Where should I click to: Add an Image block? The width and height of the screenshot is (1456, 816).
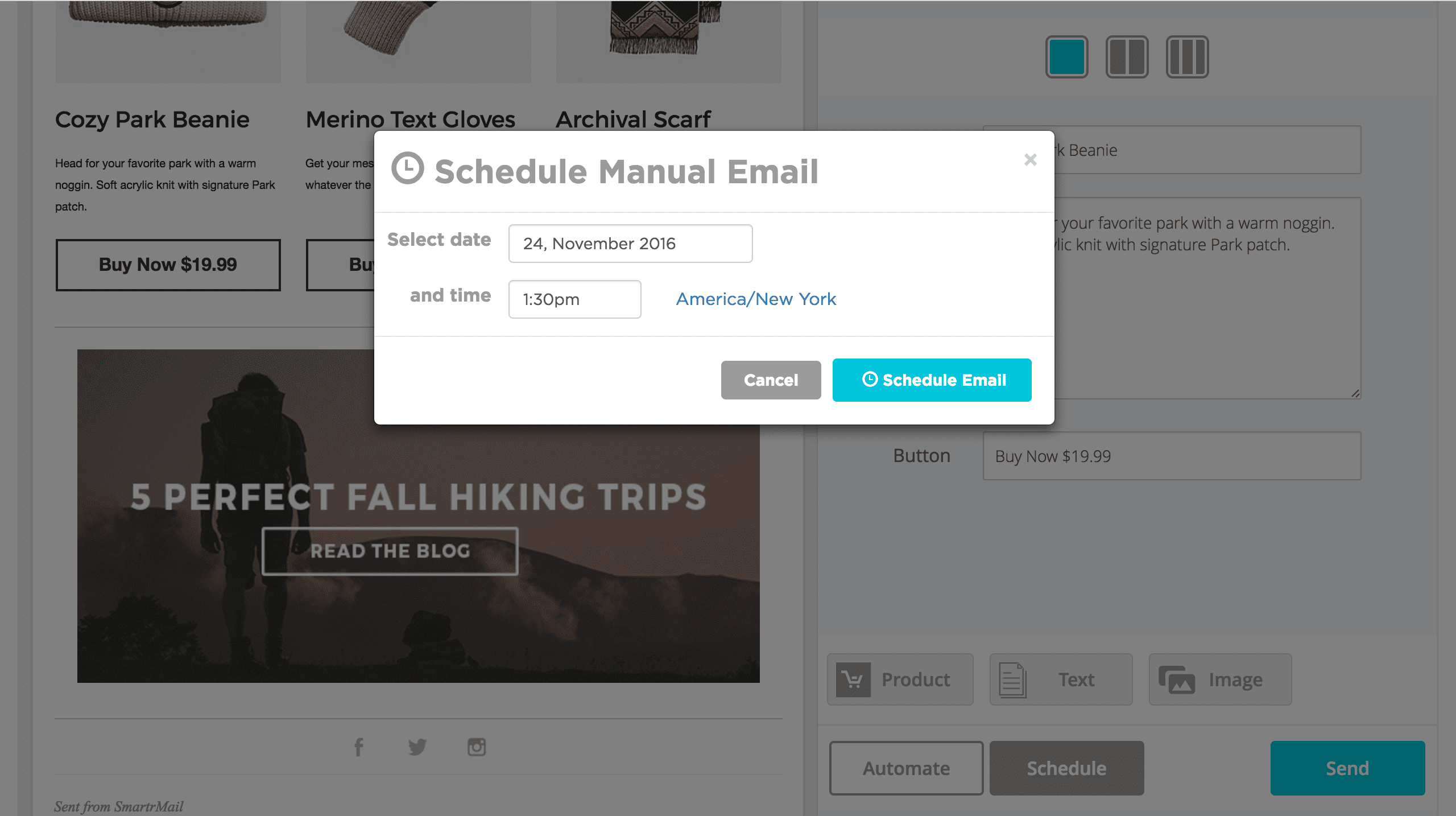tap(1220, 679)
